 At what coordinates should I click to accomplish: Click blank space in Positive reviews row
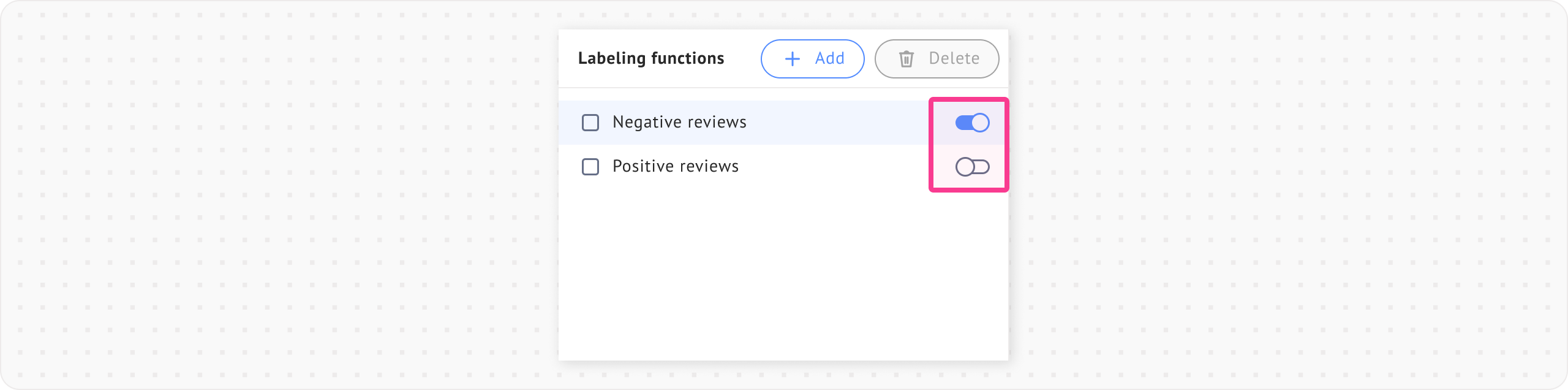pos(839,167)
